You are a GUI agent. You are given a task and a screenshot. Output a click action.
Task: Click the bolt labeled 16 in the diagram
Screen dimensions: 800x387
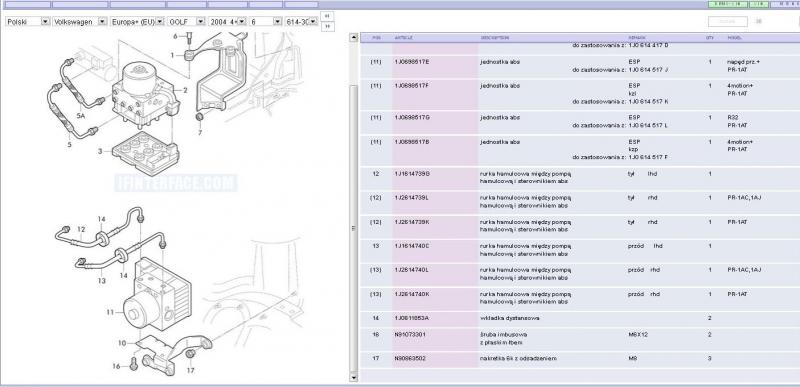click(x=134, y=364)
